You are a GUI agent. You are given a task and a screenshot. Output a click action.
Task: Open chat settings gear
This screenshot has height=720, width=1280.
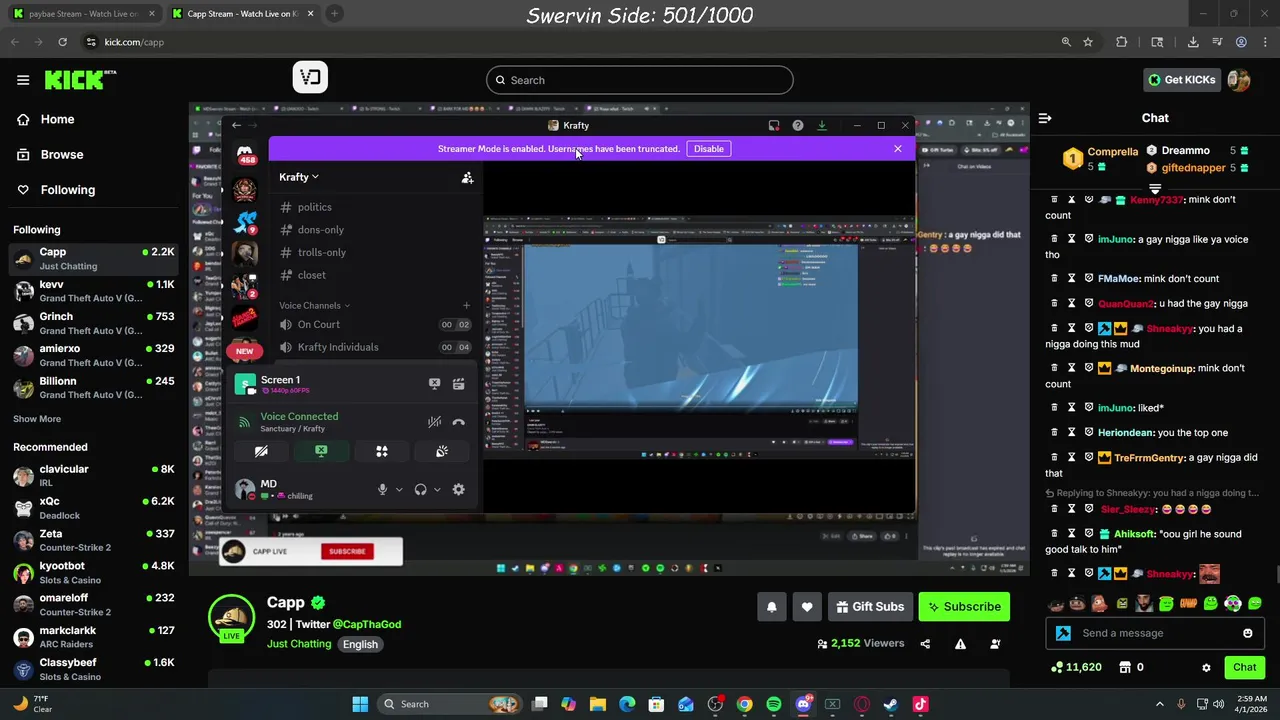tap(1206, 667)
